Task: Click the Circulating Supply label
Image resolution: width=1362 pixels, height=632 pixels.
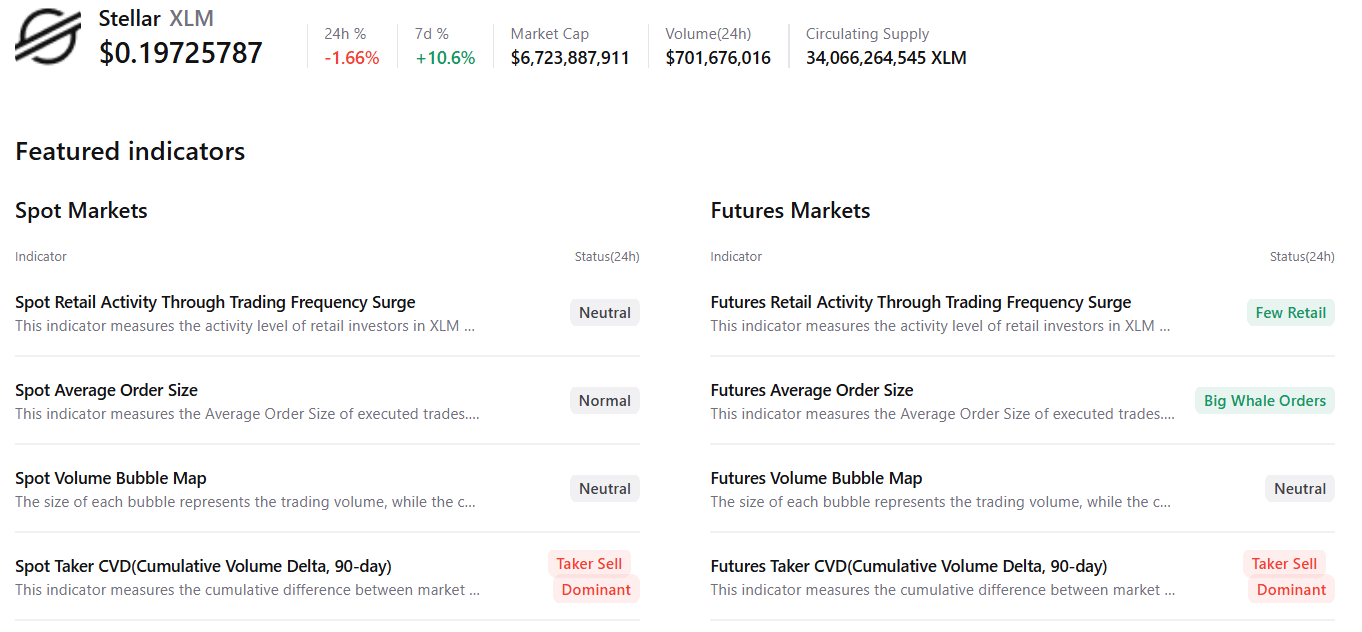Action: pos(867,34)
